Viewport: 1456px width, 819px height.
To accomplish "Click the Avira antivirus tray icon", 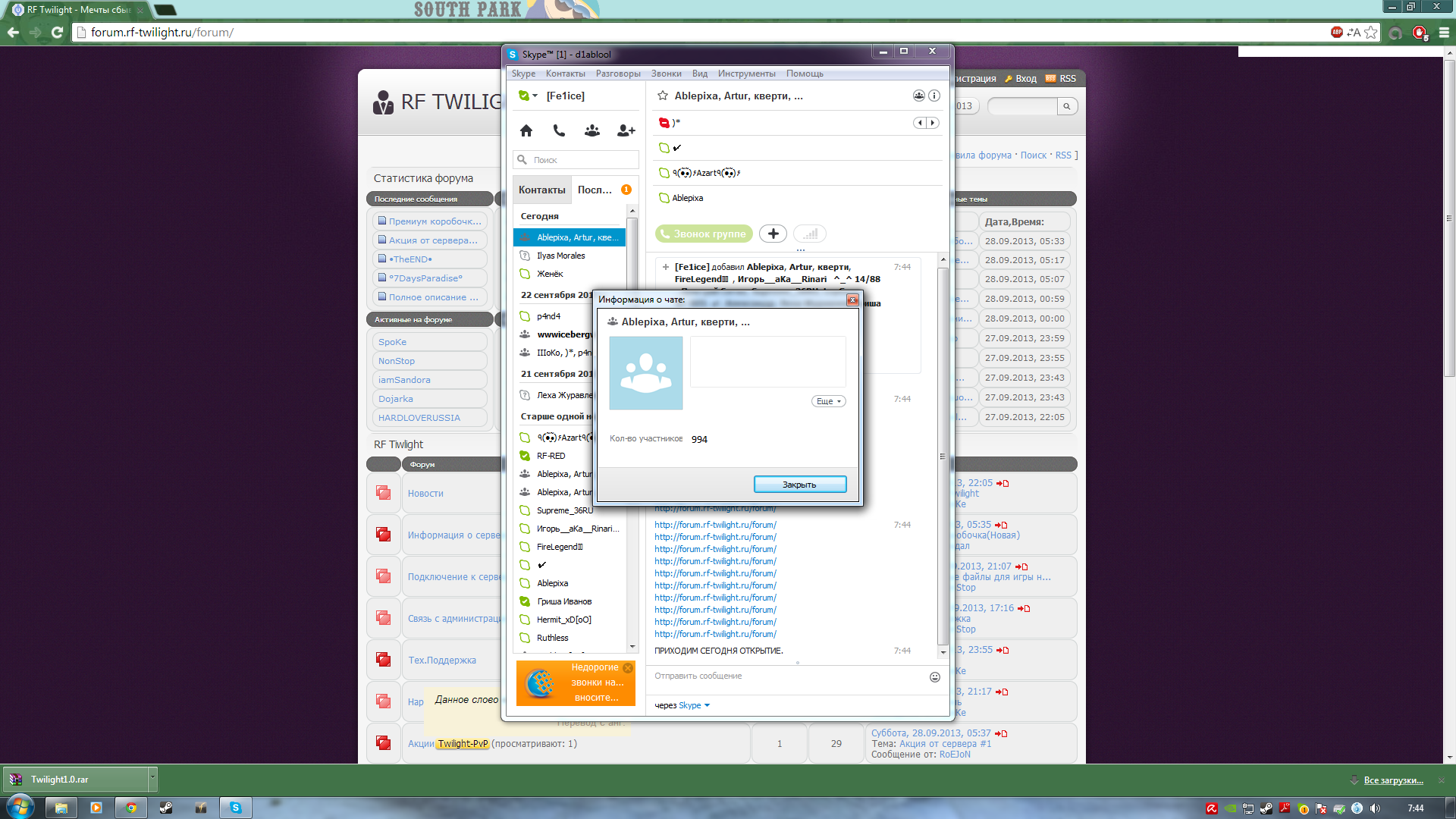I will pos(1211,808).
